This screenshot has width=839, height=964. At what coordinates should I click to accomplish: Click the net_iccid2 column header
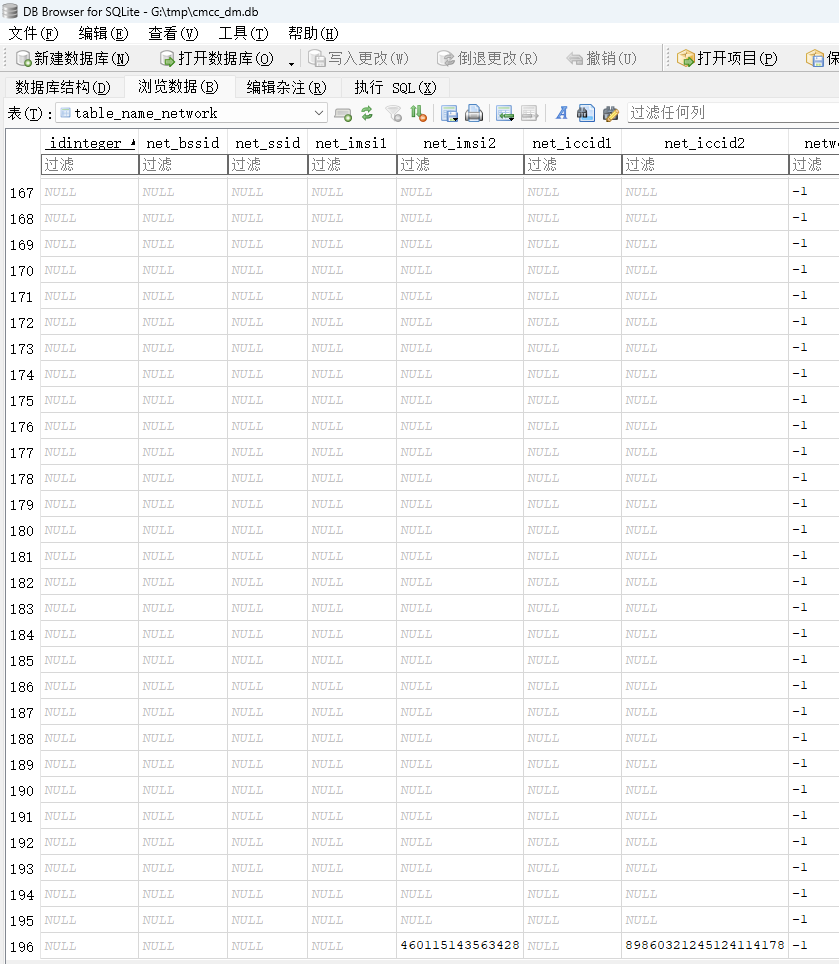(x=705, y=143)
